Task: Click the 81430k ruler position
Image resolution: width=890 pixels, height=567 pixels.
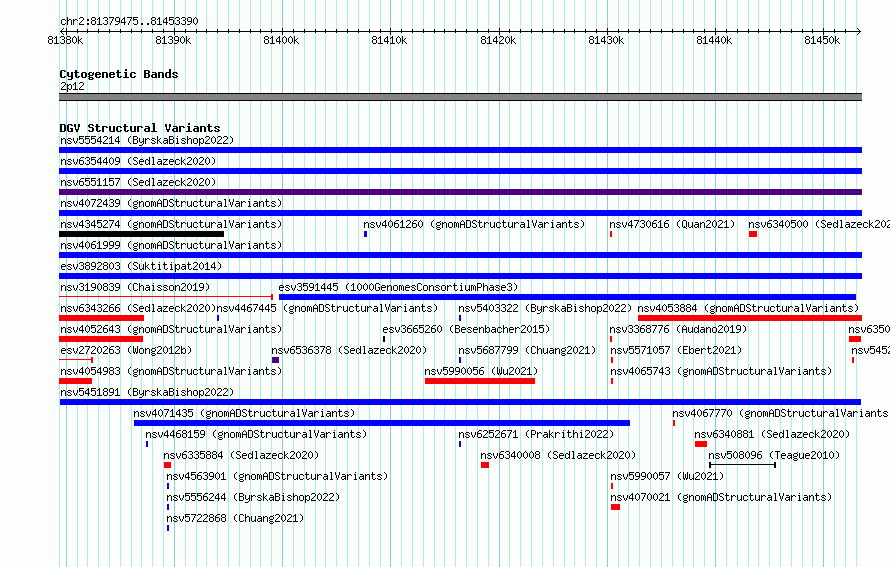Action: coord(606,40)
